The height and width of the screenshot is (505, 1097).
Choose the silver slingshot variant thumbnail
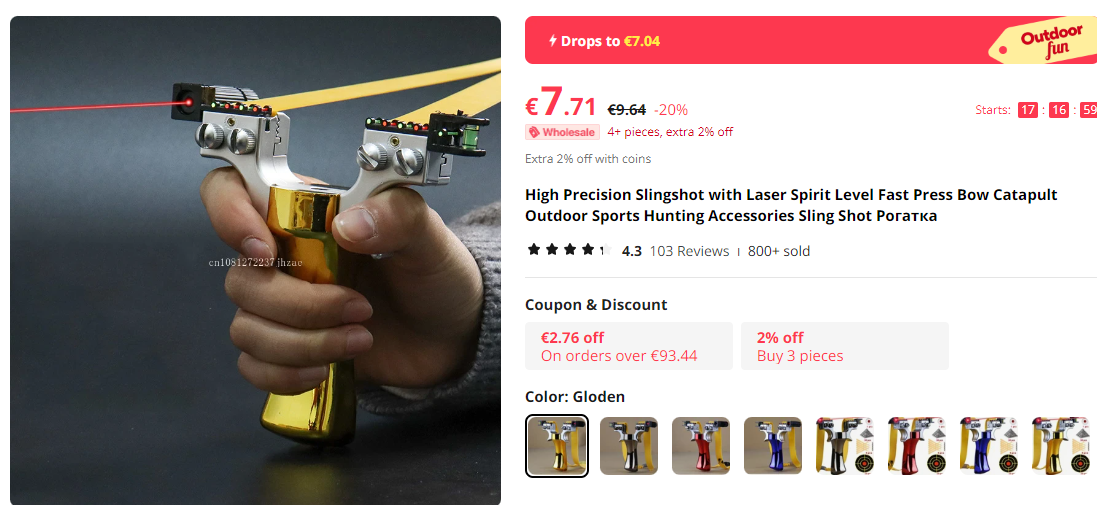pyautogui.click(x=629, y=446)
